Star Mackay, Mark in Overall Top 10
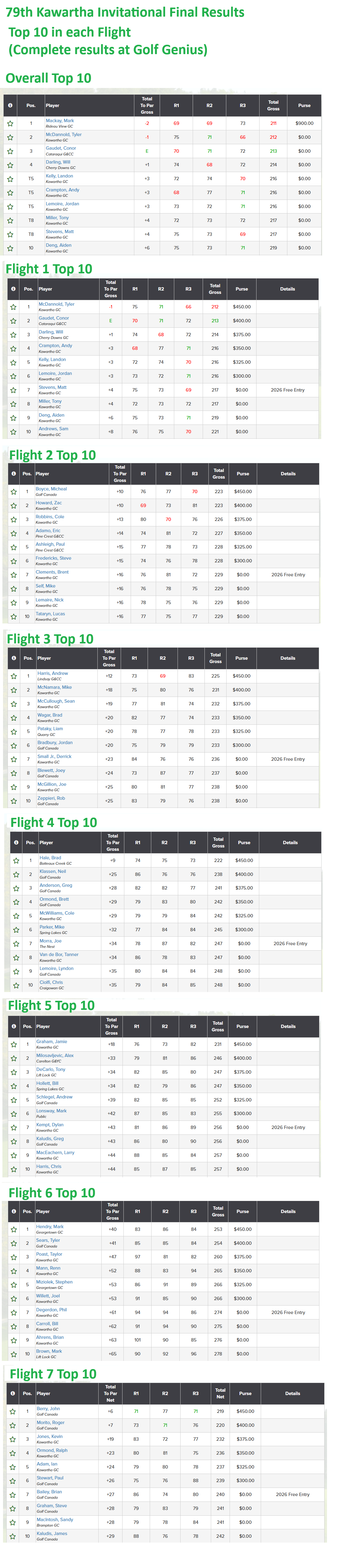353x1568 pixels. (x=10, y=124)
